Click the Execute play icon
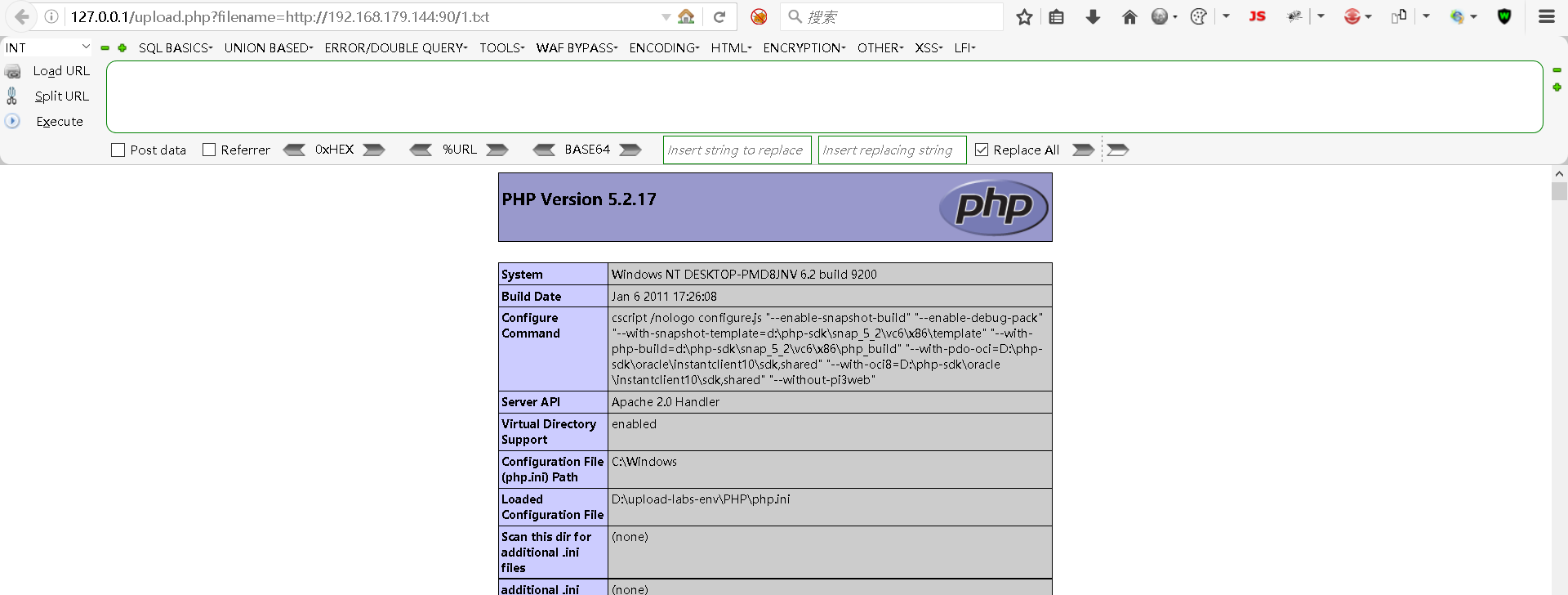Viewport: 1568px width, 595px height. tap(12, 121)
